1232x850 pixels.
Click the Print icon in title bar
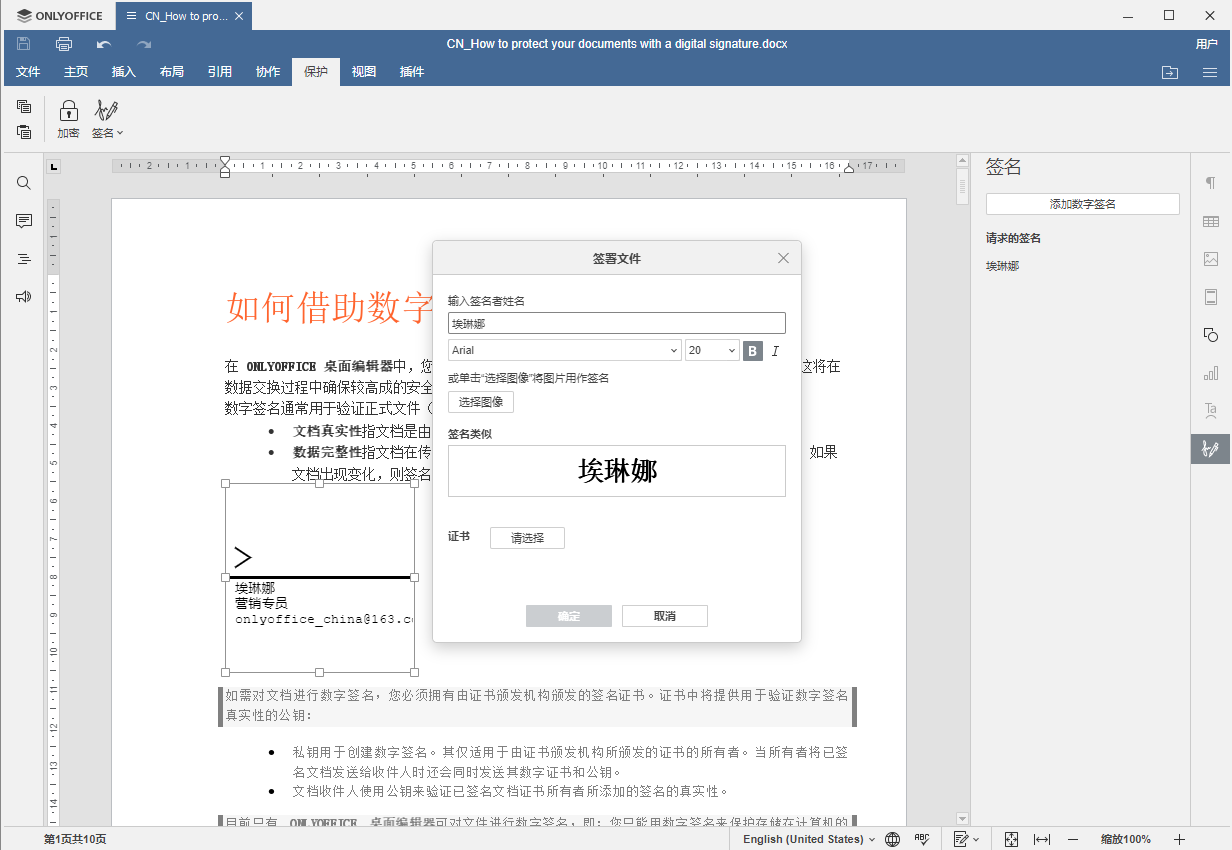coord(64,44)
